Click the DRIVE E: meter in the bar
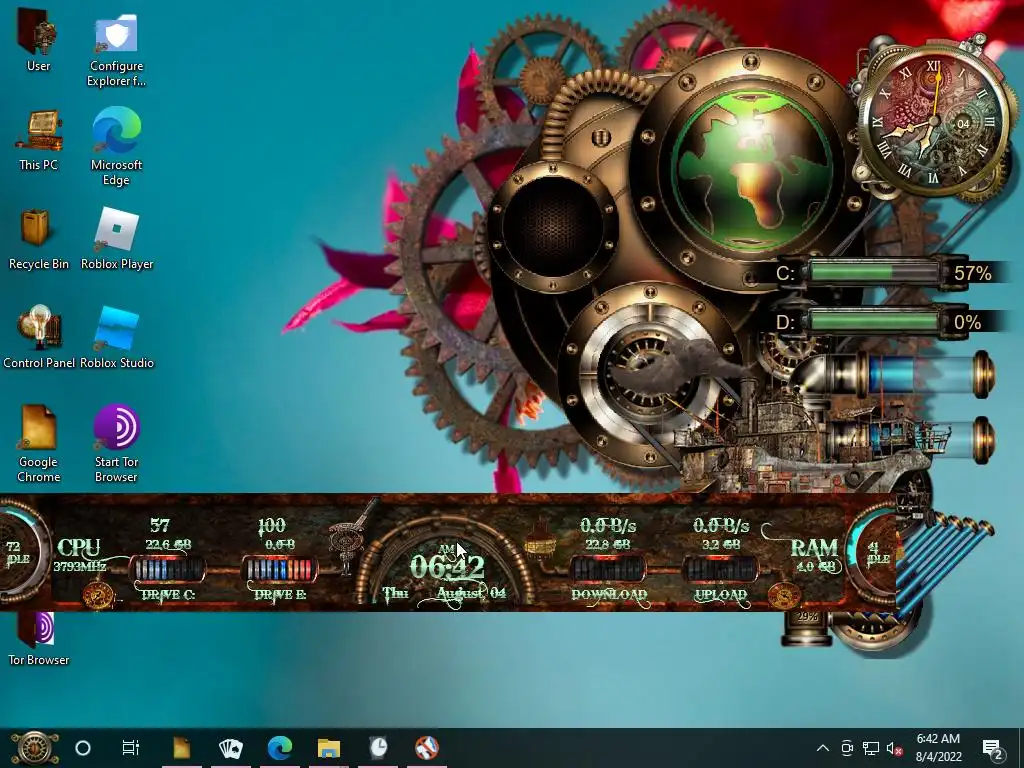Image resolution: width=1024 pixels, height=768 pixels. (280, 570)
